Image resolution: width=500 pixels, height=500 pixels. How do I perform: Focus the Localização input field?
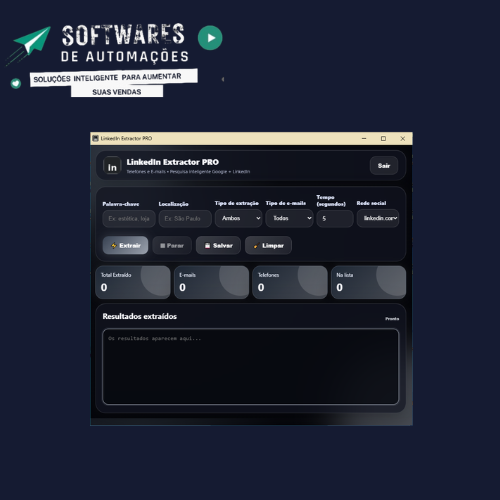pyautogui.click(x=185, y=219)
